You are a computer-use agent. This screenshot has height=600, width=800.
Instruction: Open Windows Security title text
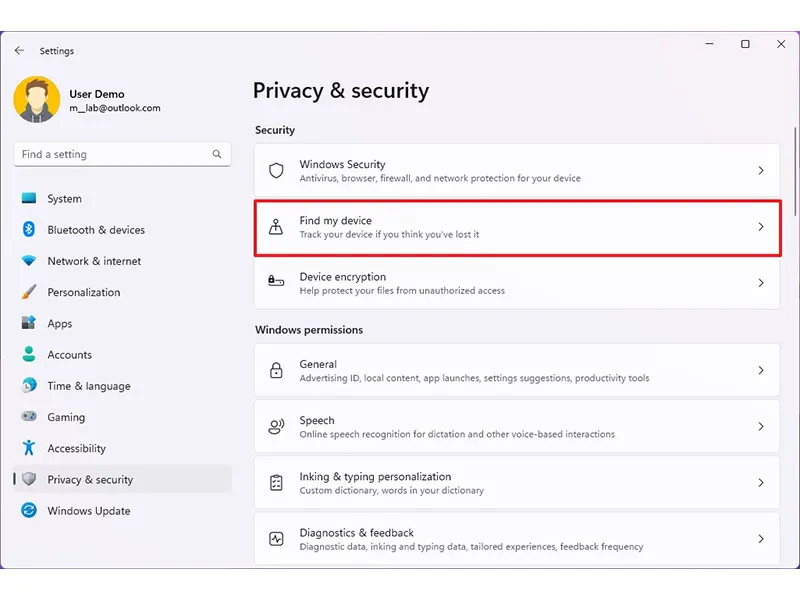click(x=342, y=164)
